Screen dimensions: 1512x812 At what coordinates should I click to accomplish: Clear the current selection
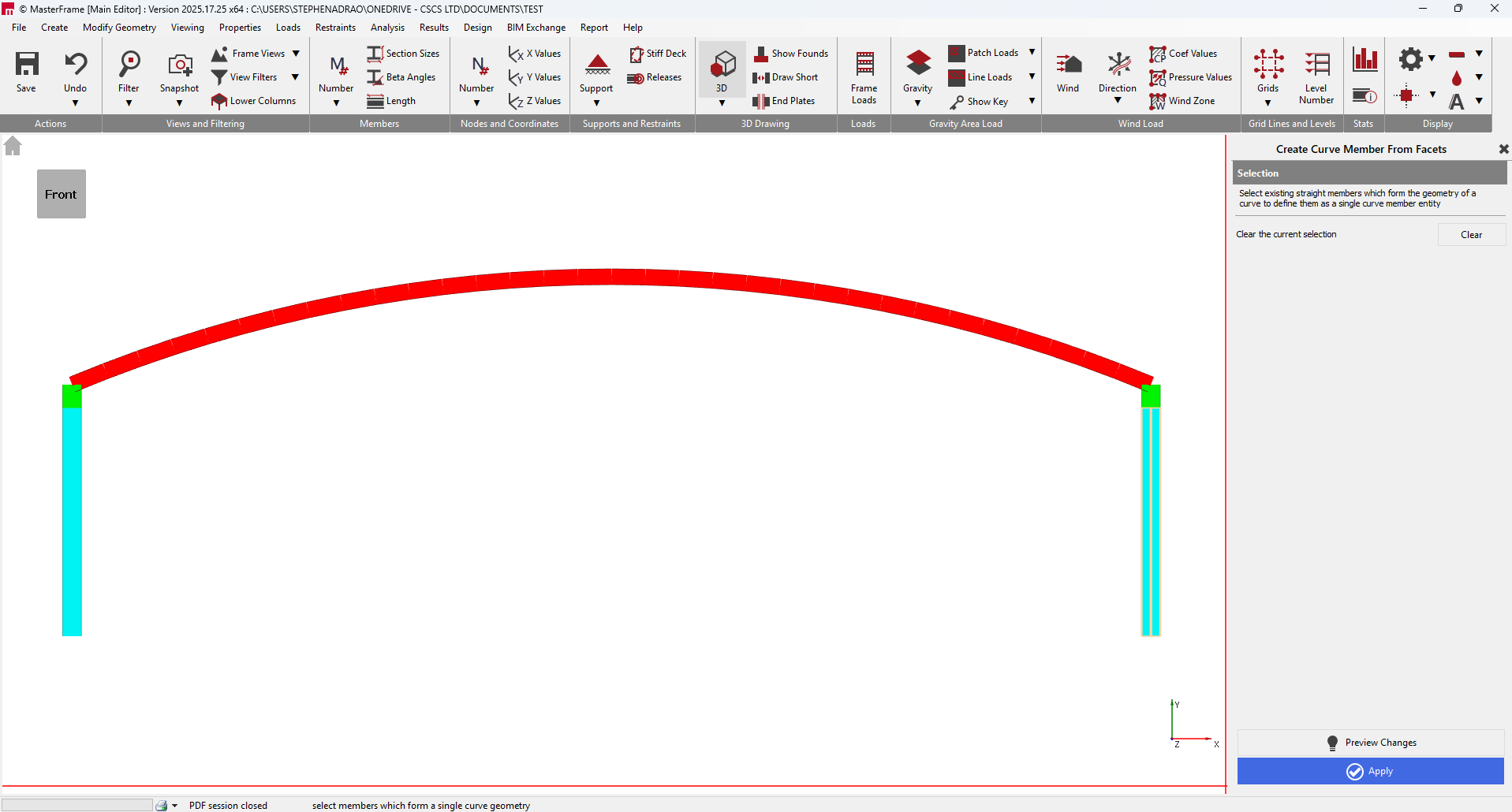click(x=1472, y=235)
